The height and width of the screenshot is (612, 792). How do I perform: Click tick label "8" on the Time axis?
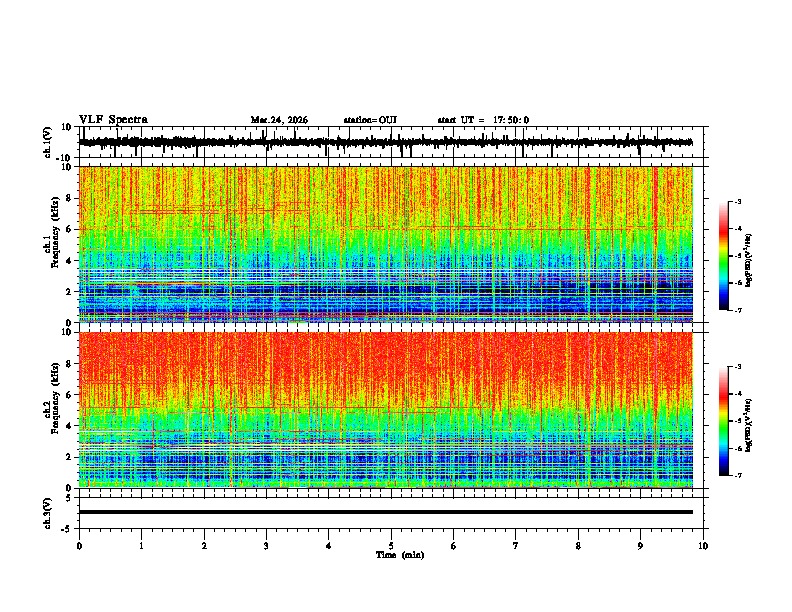tap(578, 546)
